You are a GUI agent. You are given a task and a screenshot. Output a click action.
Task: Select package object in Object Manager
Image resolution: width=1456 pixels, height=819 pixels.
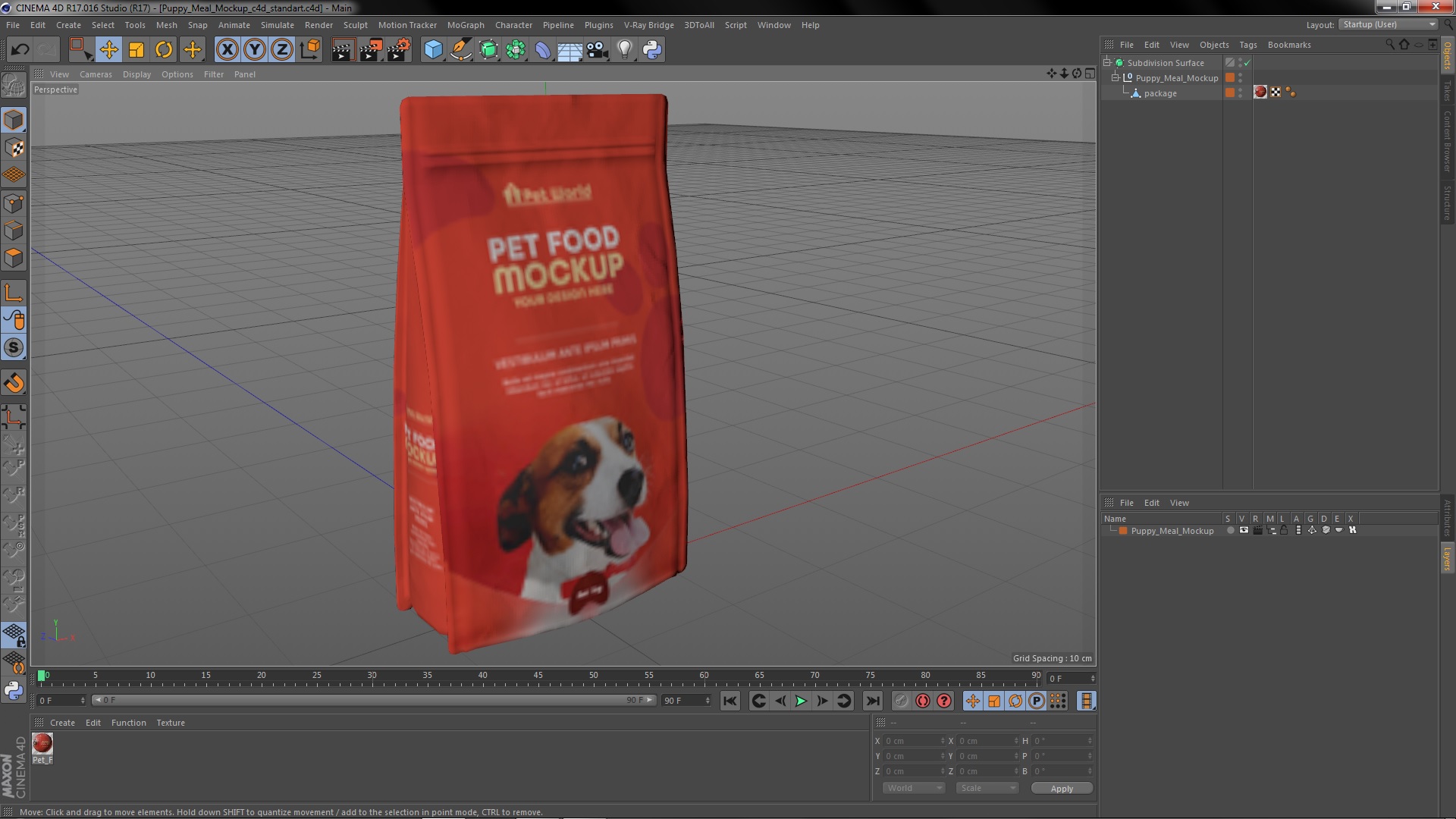[x=1160, y=93]
